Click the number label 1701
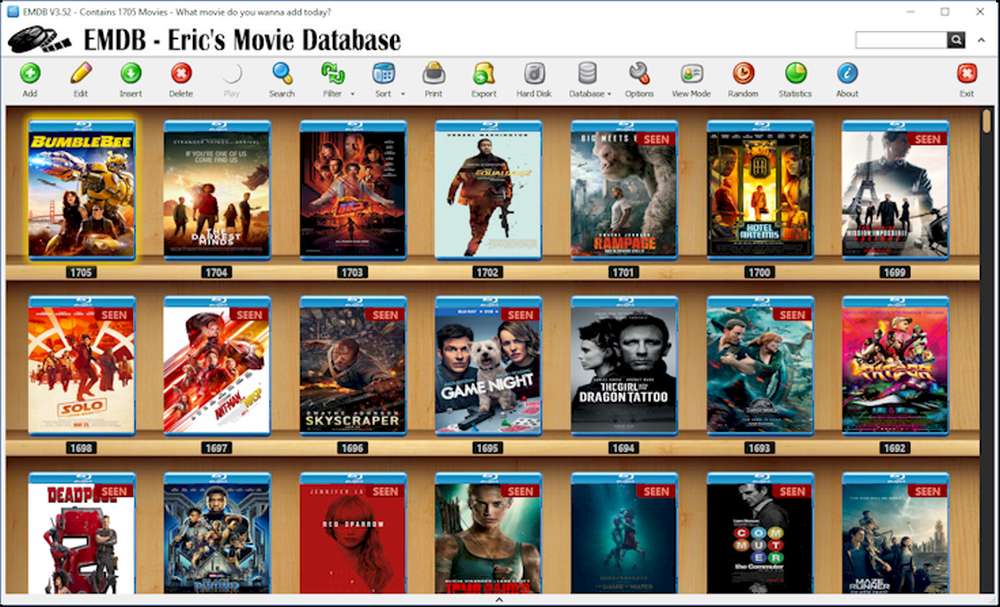This screenshot has width=1000, height=607. click(623, 272)
